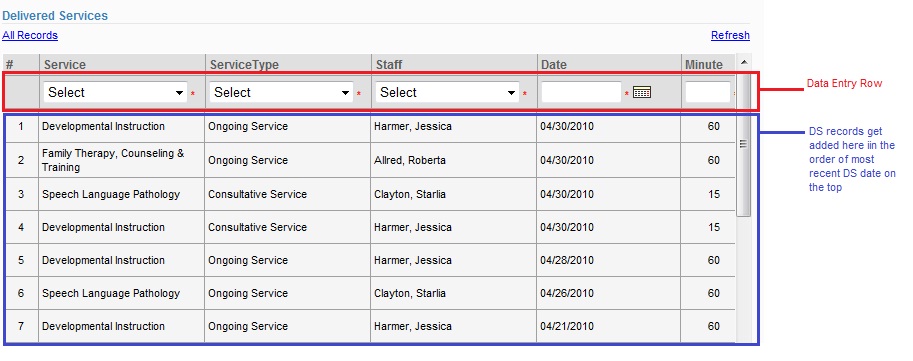Open the Staff Select dropdown
This screenshot has height=361, width=913.
click(447, 92)
